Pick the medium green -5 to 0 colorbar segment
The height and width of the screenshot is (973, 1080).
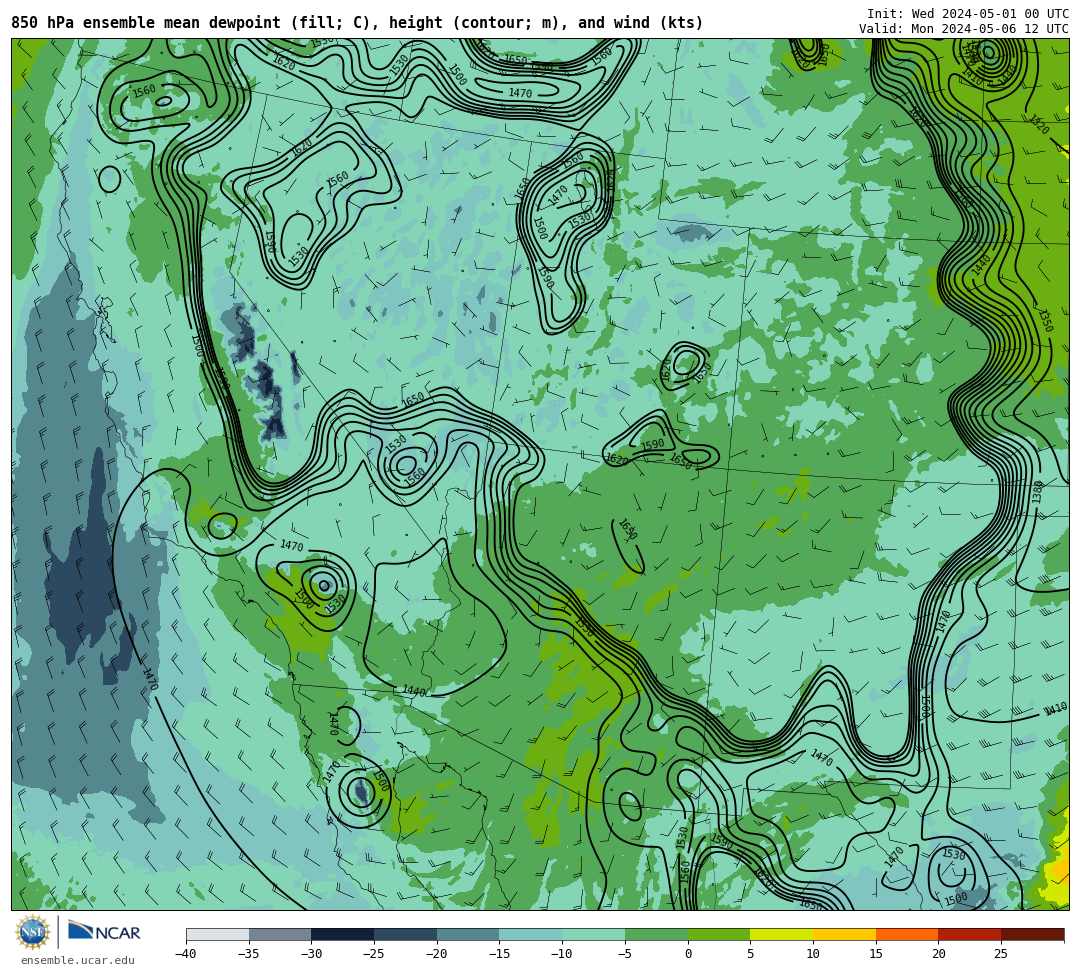click(656, 934)
